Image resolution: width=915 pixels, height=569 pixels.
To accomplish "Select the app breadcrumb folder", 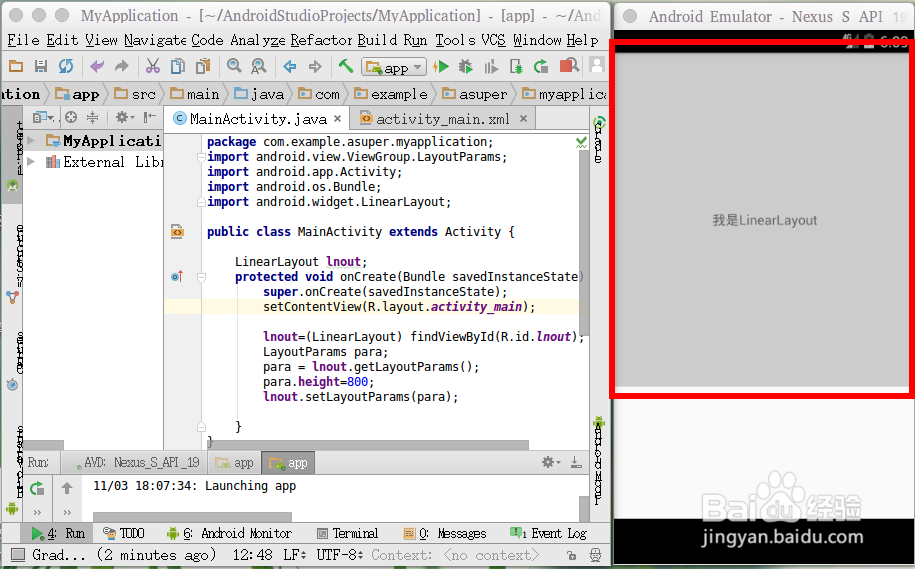I will (77, 94).
